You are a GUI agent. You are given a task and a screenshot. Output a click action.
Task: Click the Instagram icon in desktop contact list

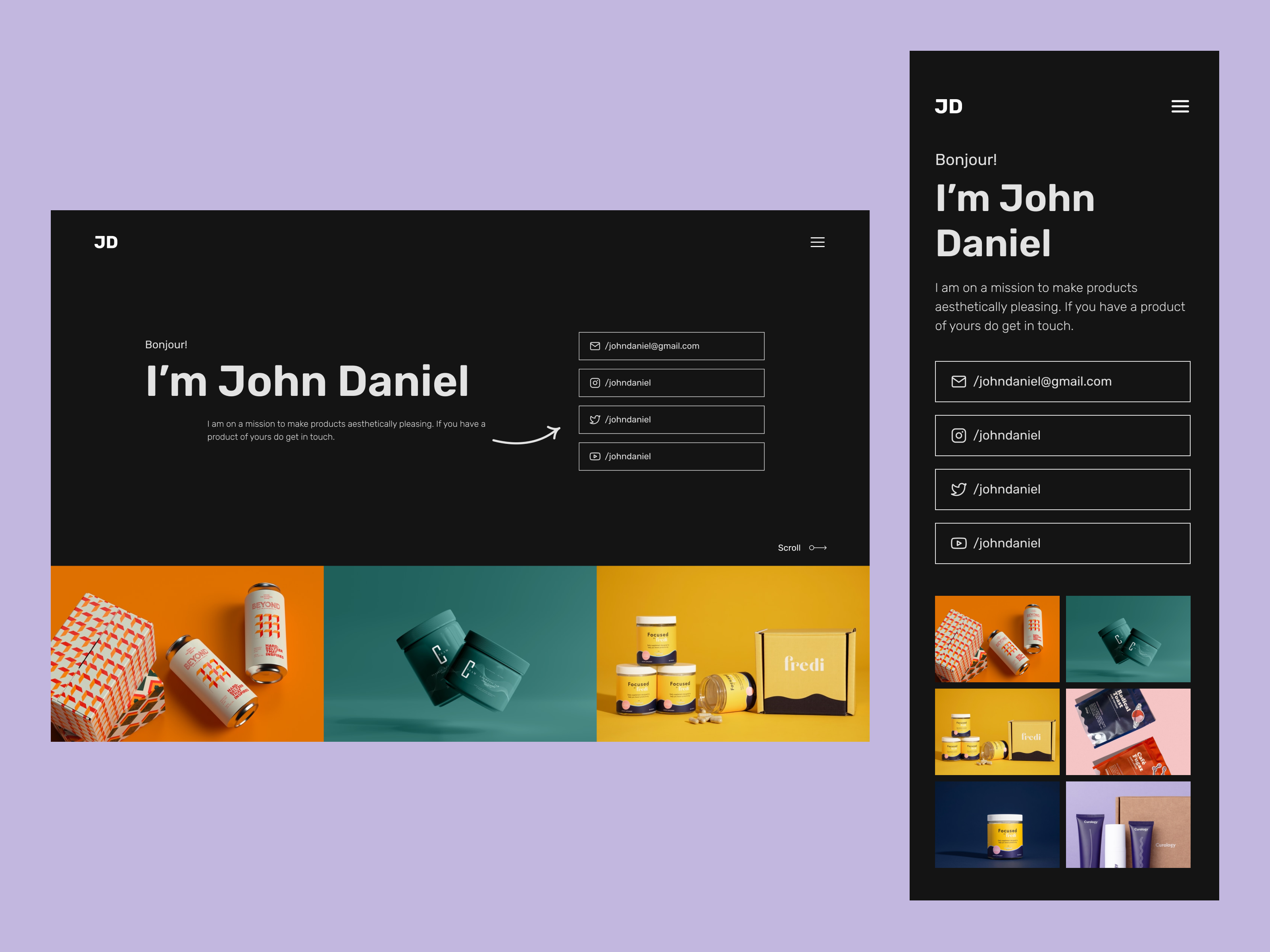coord(595,383)
